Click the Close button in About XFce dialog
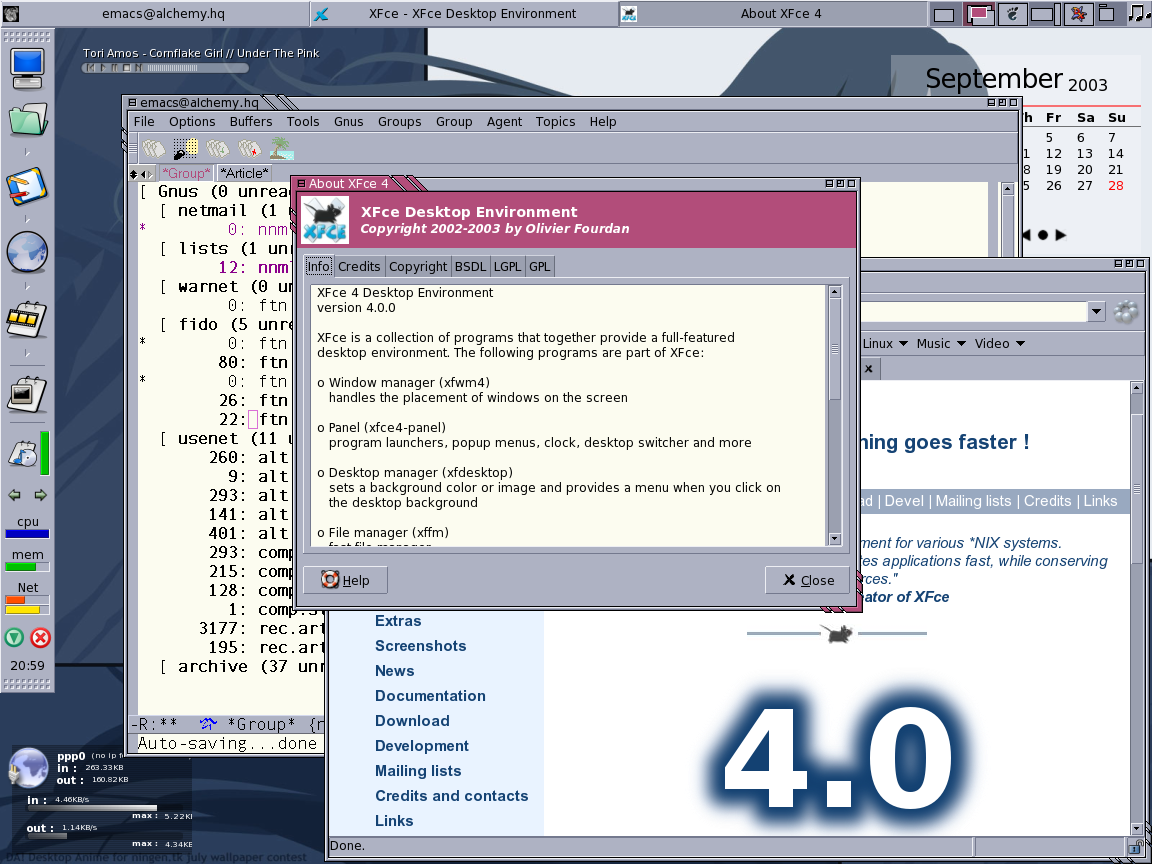The image size is (1152, 864). click(x=807, y=580)
